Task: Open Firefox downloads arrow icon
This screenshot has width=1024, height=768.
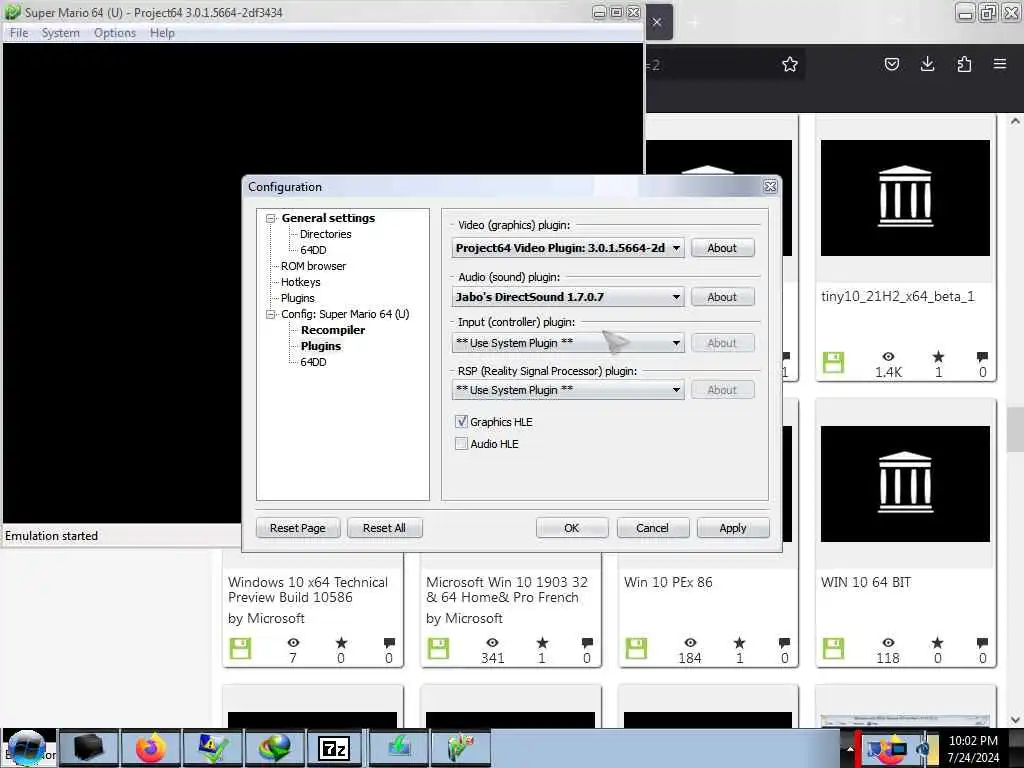Action: point(927,64)
